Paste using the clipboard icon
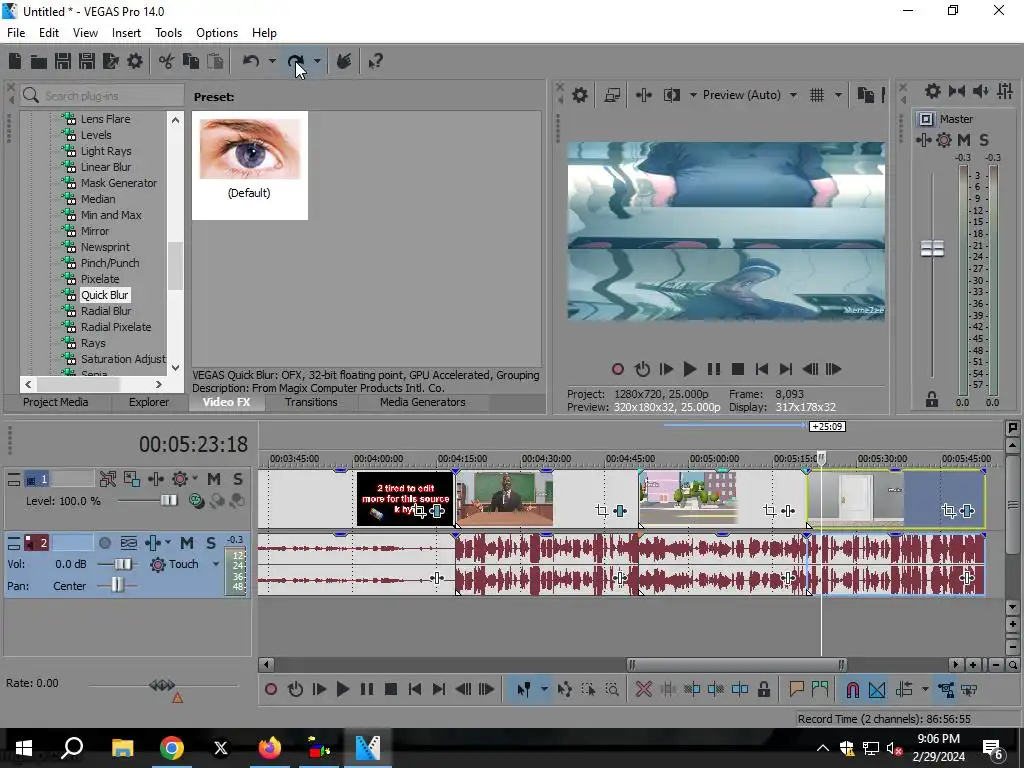The height and width of the screenshot is (768, 1024). [x=215, y=61]
